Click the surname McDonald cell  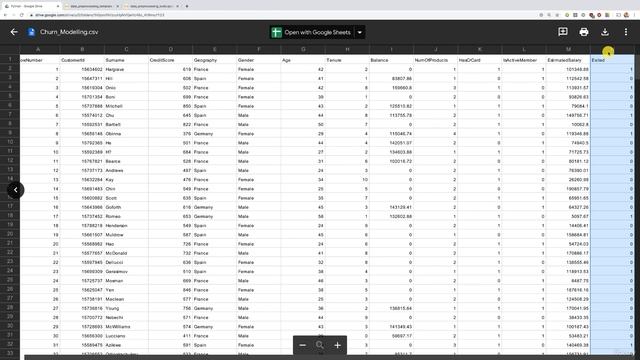click(x=126, y=253)
